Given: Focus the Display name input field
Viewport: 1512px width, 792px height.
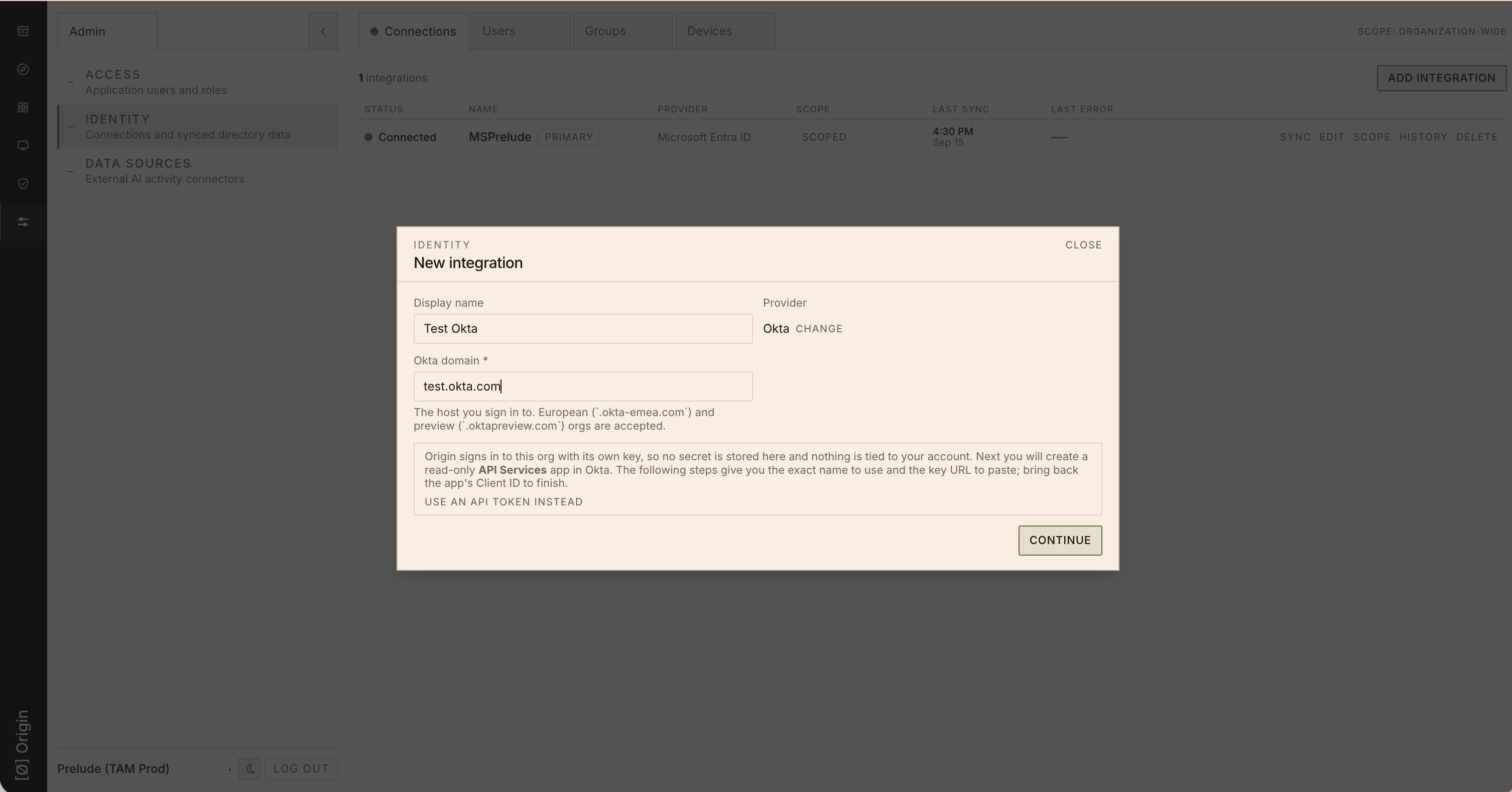Looking at the screenshot, I should [x=583, y=329].
